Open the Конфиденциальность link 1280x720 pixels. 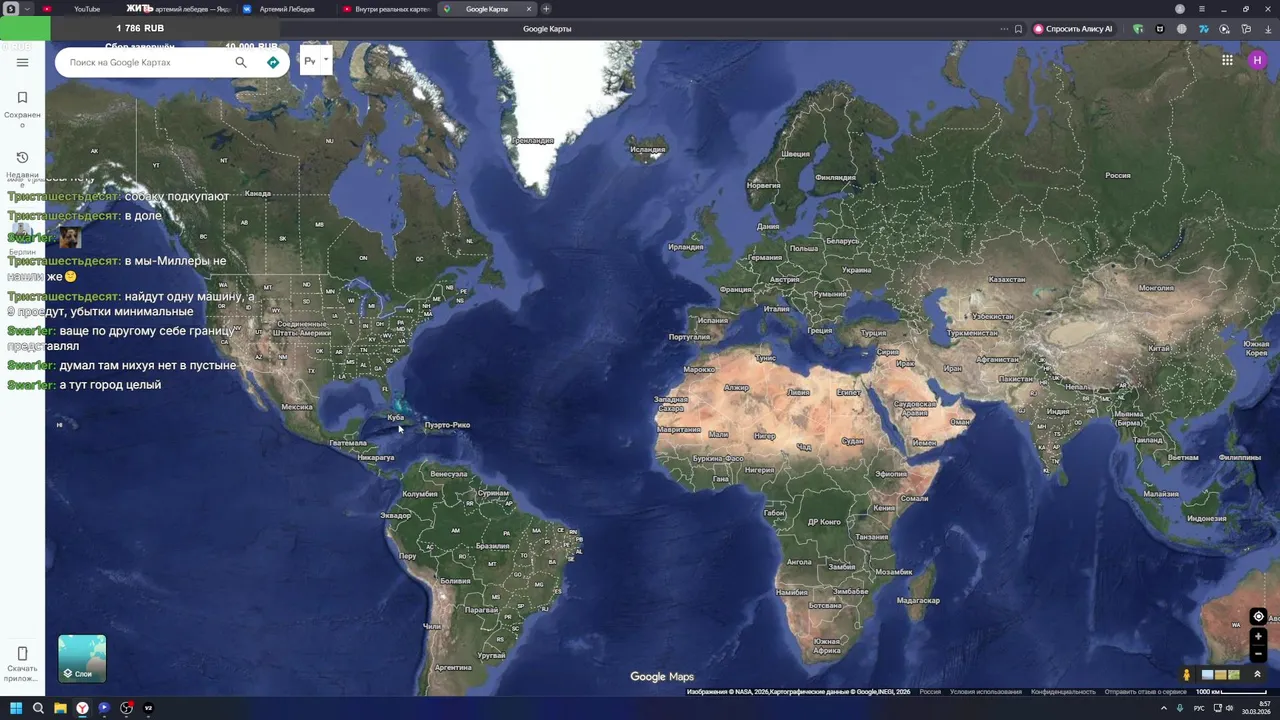coord(1064,692)
